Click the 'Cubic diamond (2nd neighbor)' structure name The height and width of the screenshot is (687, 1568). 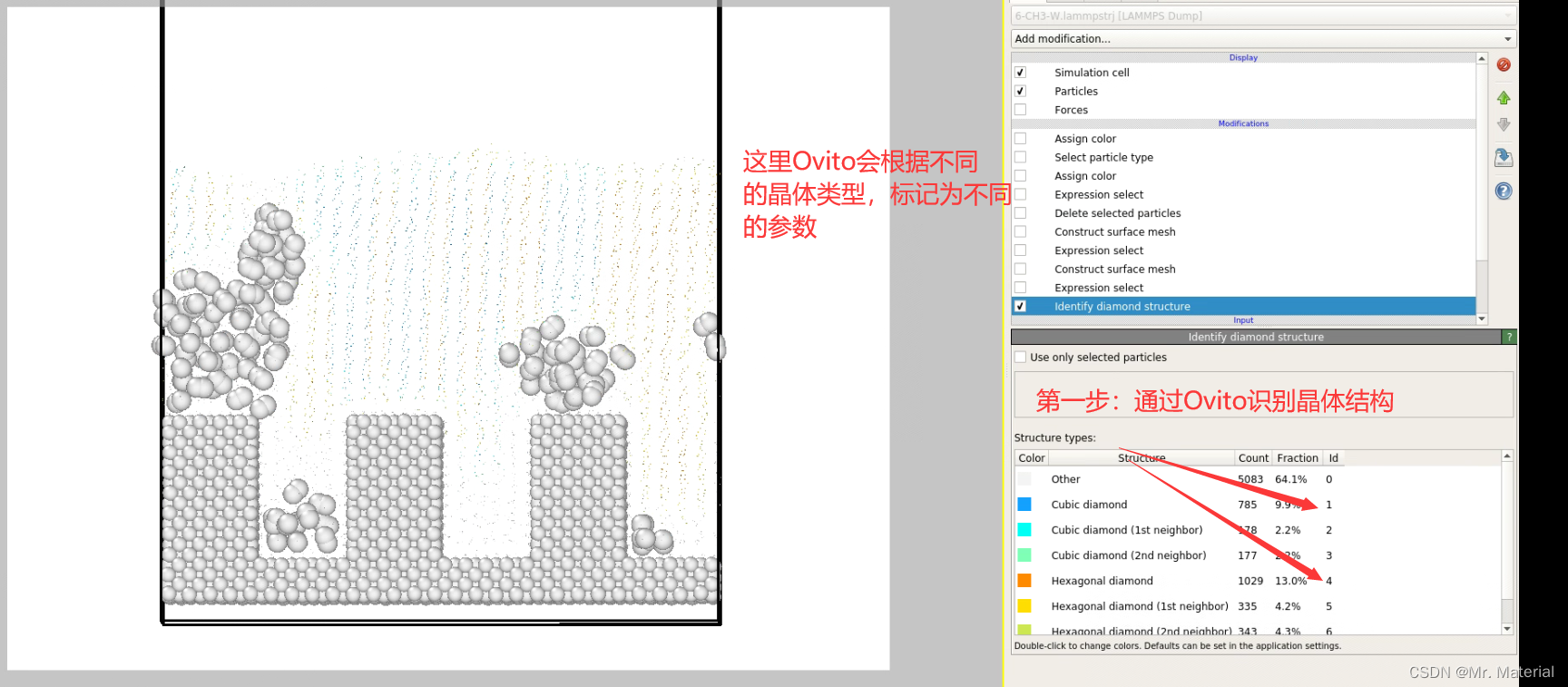[x=1129, y=555]
